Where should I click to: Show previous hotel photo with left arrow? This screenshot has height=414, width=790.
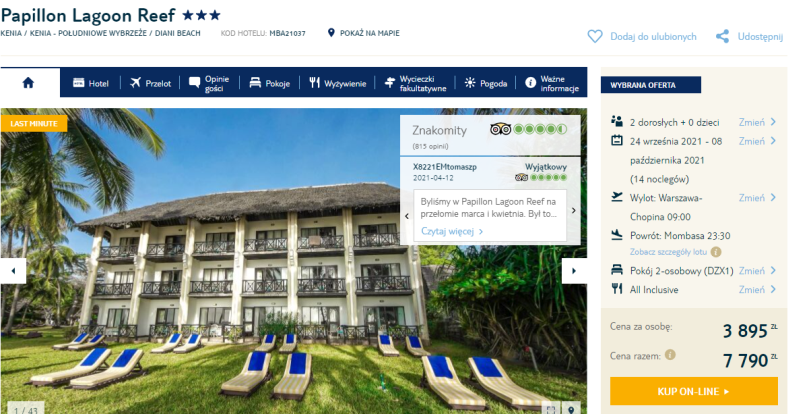13,271
